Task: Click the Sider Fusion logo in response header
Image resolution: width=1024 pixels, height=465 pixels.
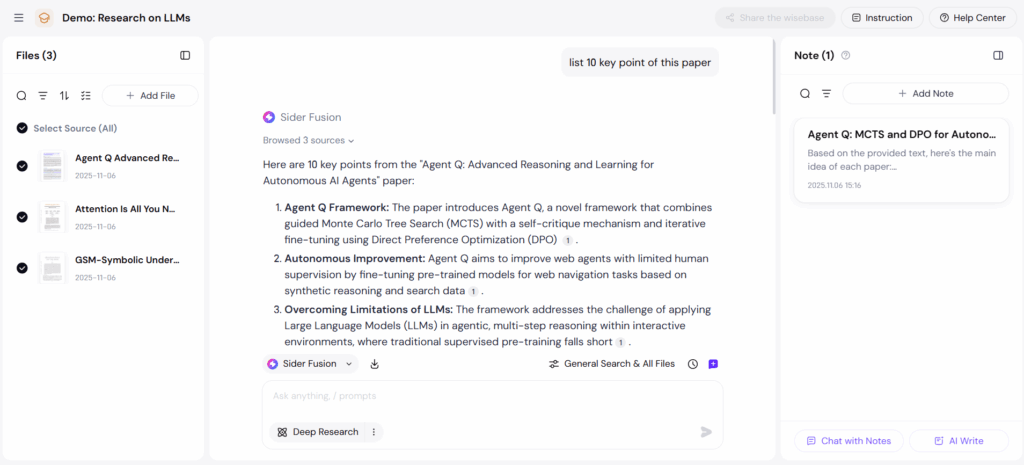Action: coord(269,118)
